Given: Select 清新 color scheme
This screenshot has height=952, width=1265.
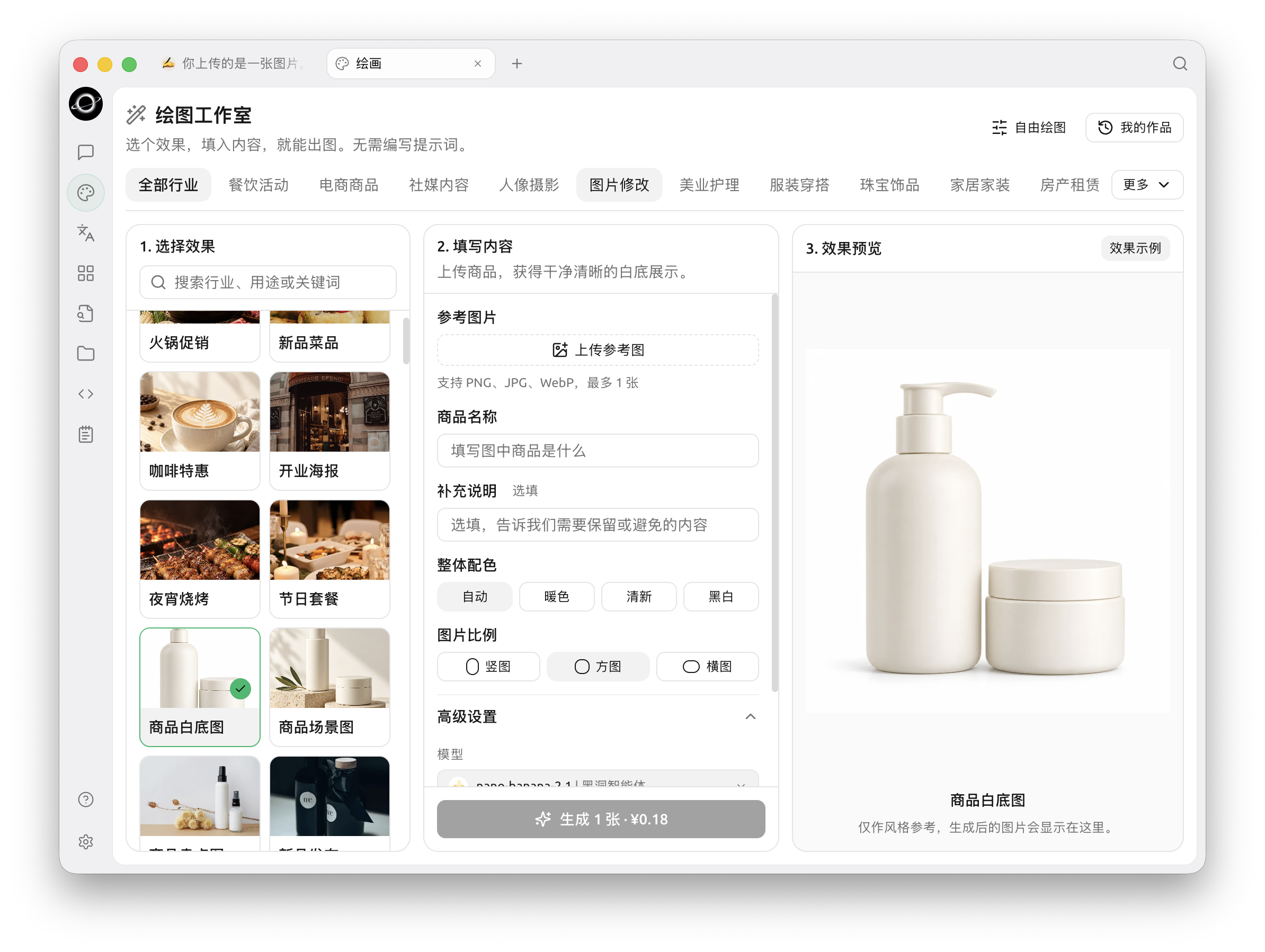Looking at the screenshot, I should (x=639, y=596).
